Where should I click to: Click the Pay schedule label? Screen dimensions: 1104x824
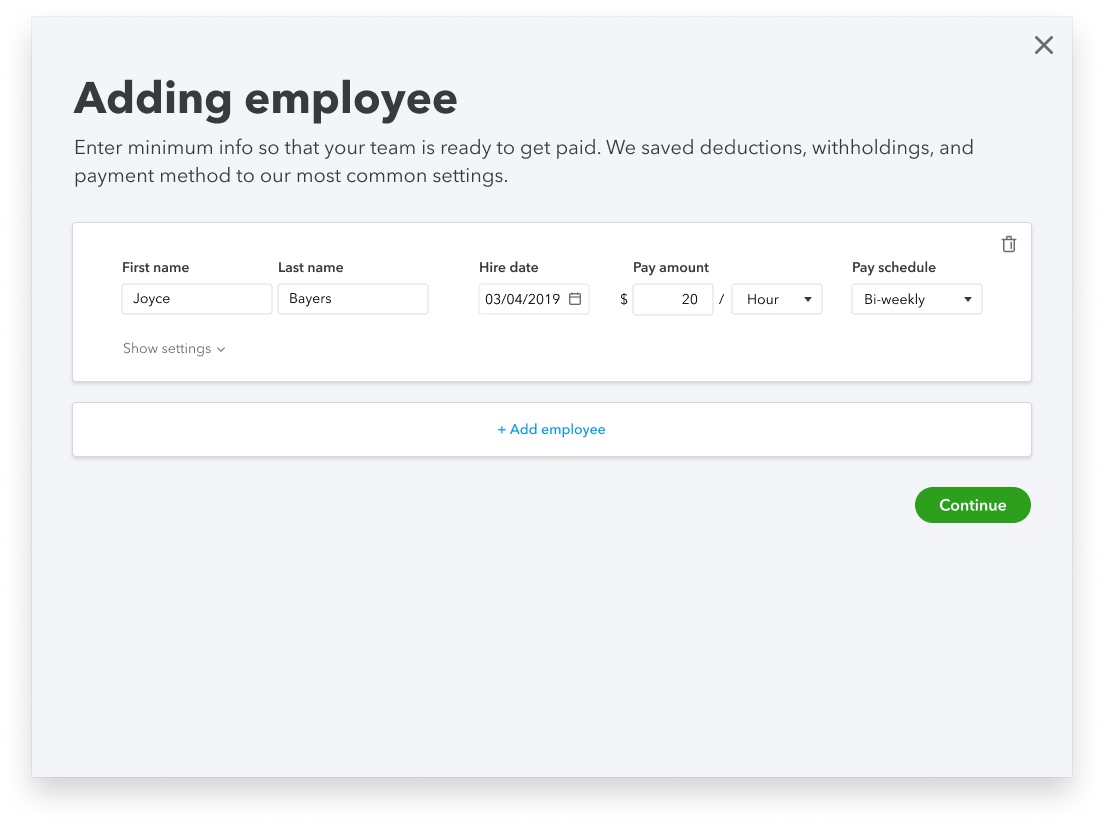tap(893, 267)
